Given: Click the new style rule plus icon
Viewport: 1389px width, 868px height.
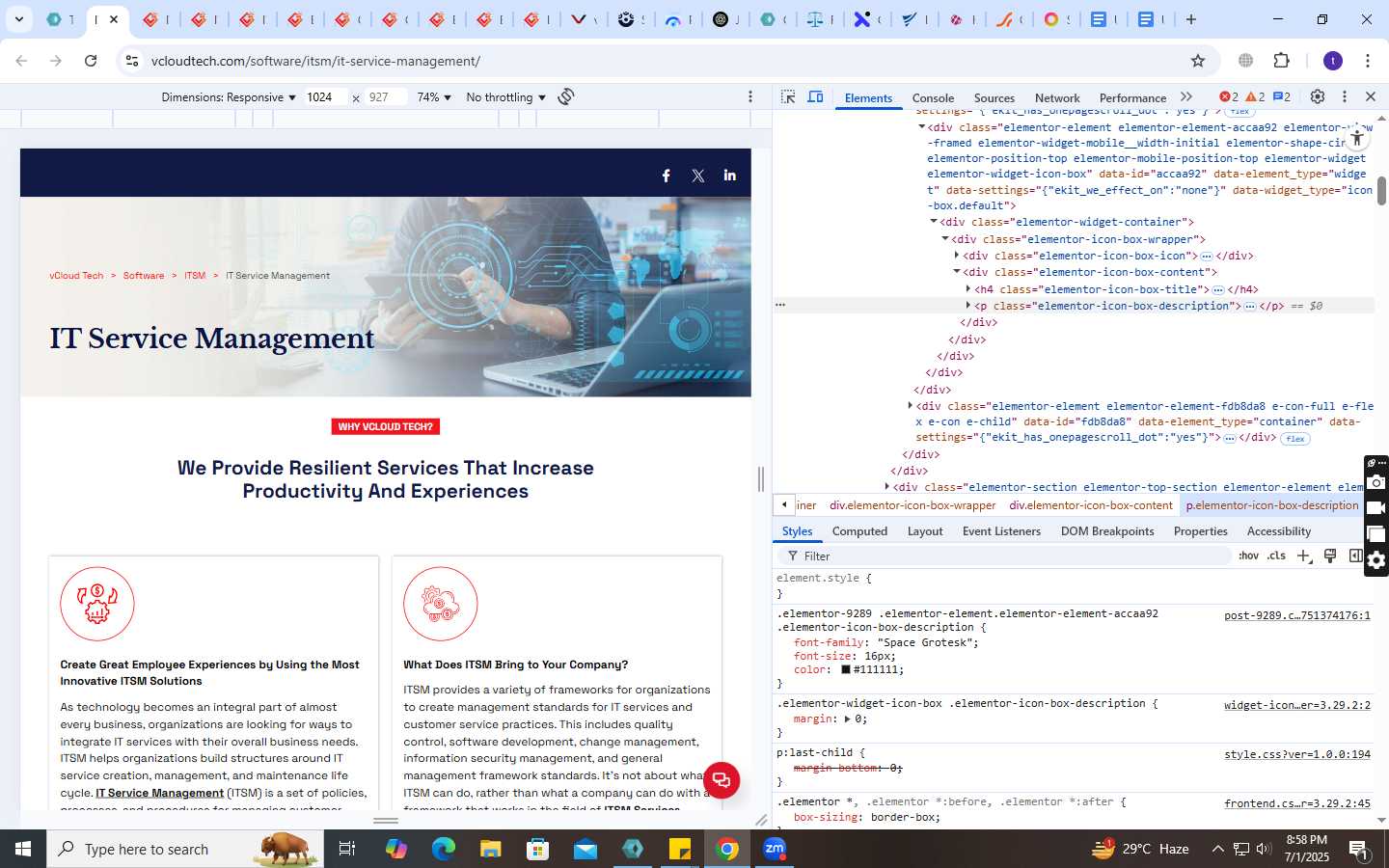Looking at the screenshot, I should [x=1304, y=556].
